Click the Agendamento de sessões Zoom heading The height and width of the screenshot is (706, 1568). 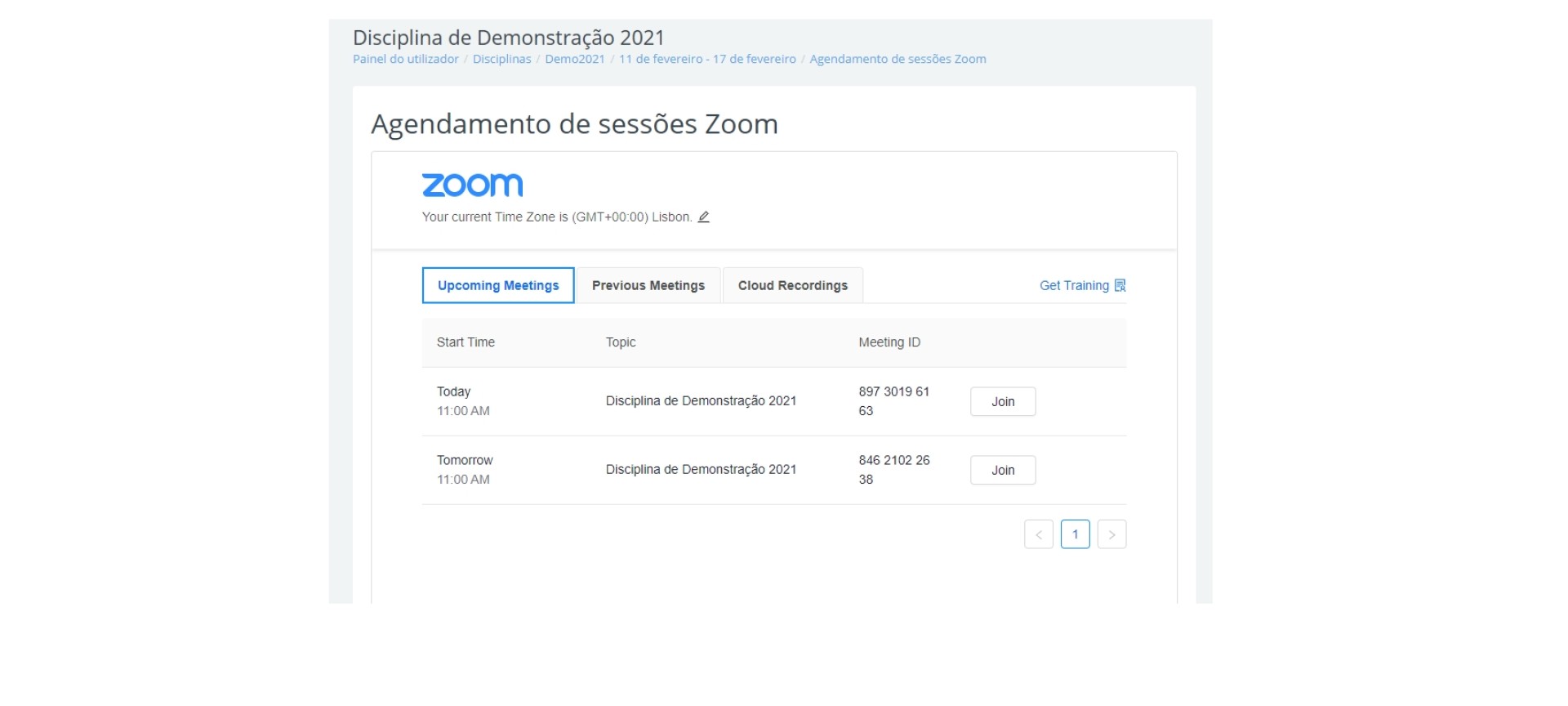tap(574, 124)
